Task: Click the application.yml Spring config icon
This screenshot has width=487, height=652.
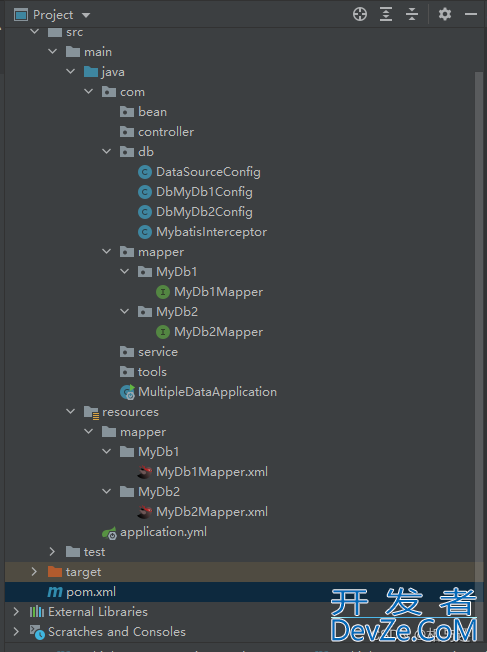Action: [109, 533]
